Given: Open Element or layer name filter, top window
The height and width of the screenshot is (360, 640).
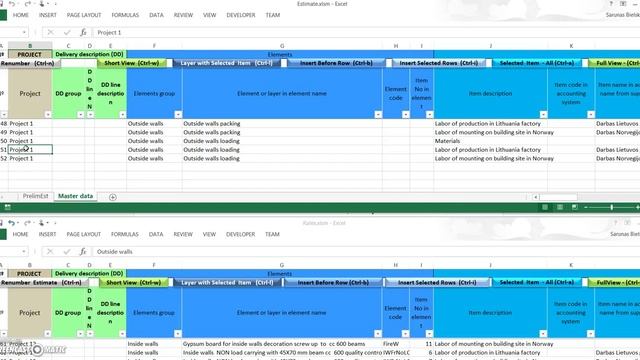Looking at the screenshot, I should coord(378,115).
